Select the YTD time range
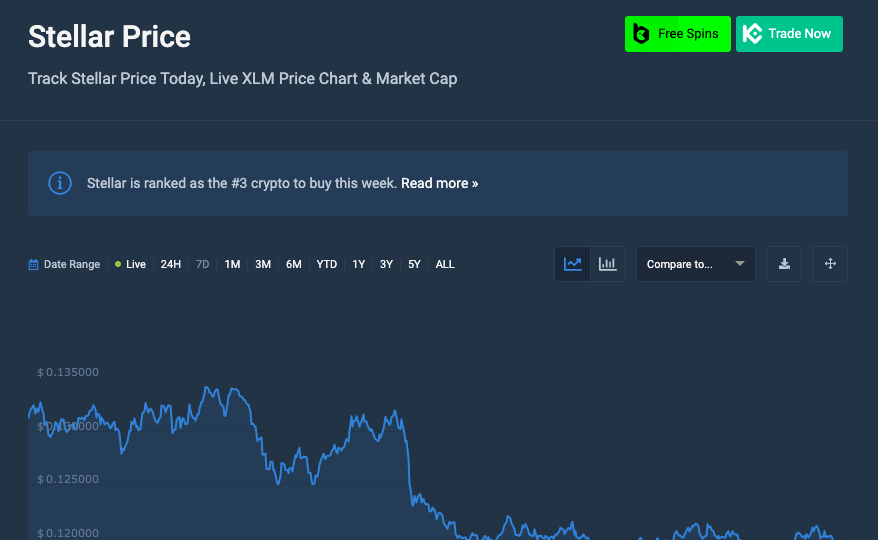This screenshot has height=540, width=878. (326, 264)
